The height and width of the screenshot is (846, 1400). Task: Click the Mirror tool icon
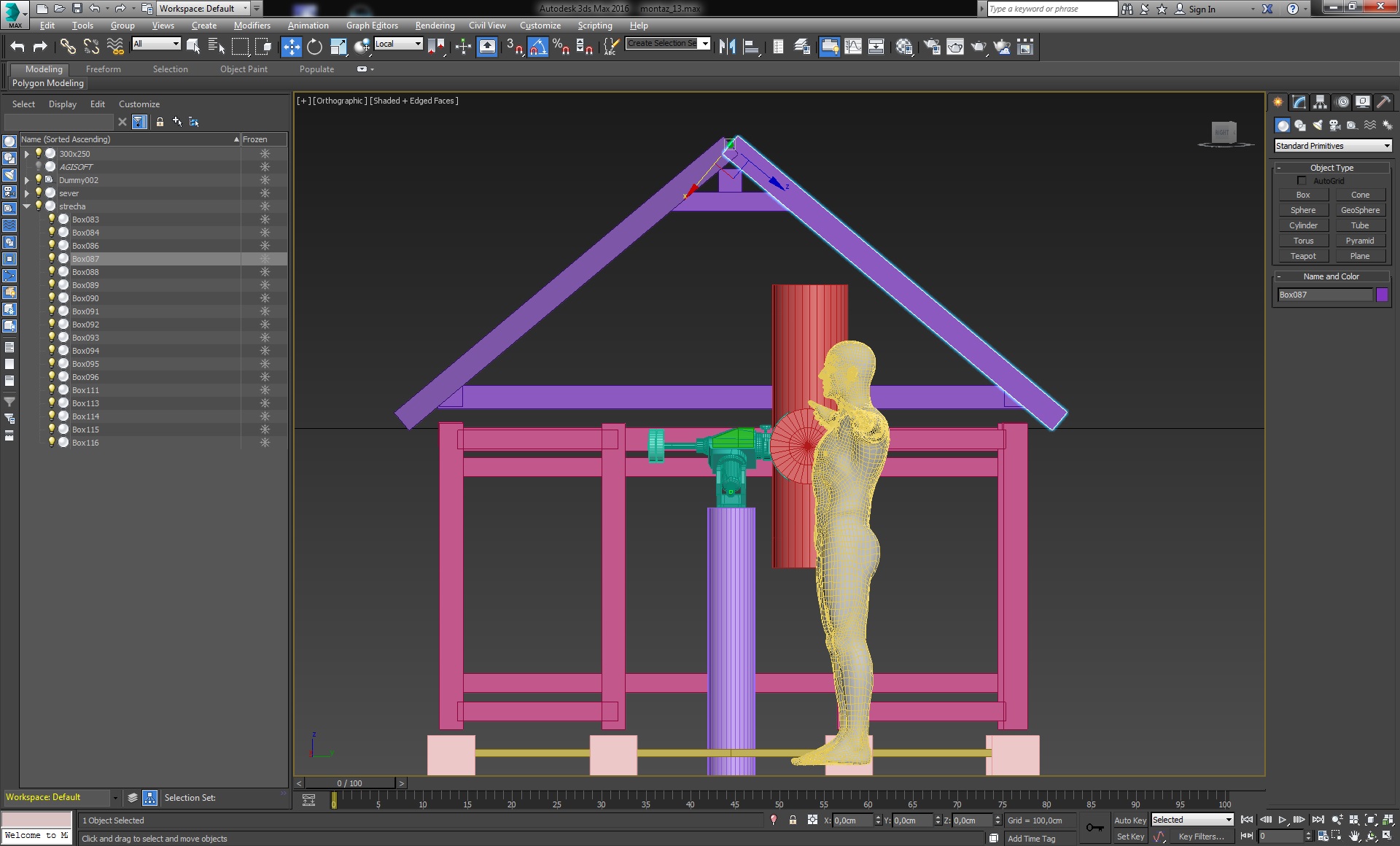727,47
